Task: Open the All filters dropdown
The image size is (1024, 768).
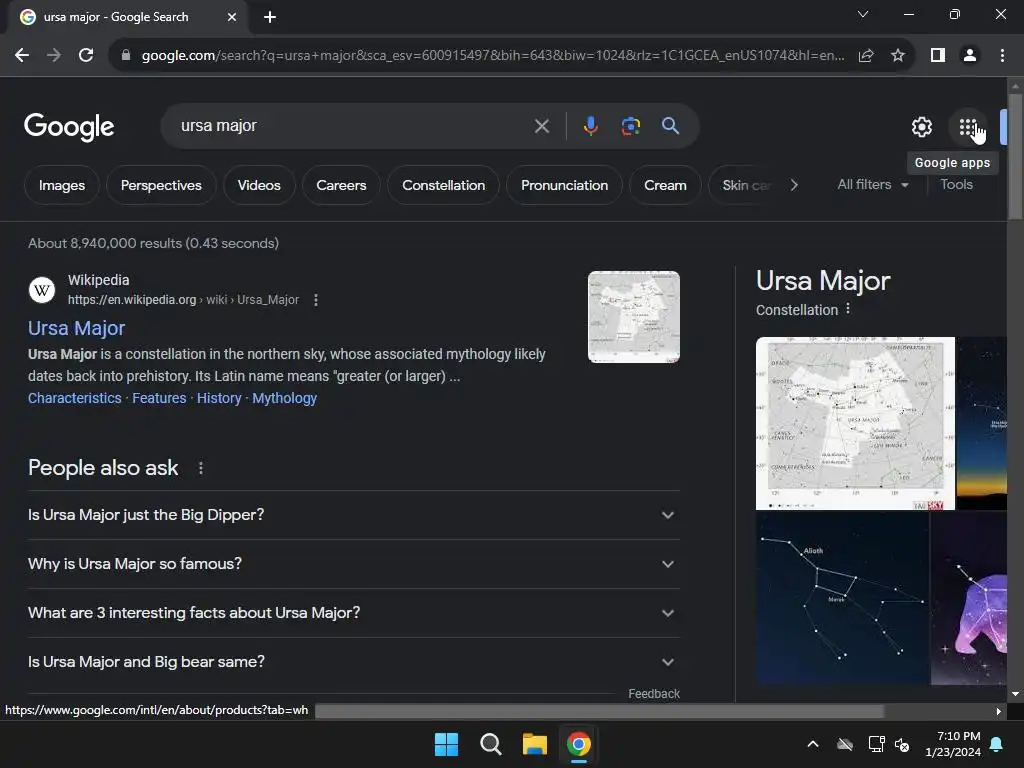Action: pyautogui.click(x=872, y=185)
